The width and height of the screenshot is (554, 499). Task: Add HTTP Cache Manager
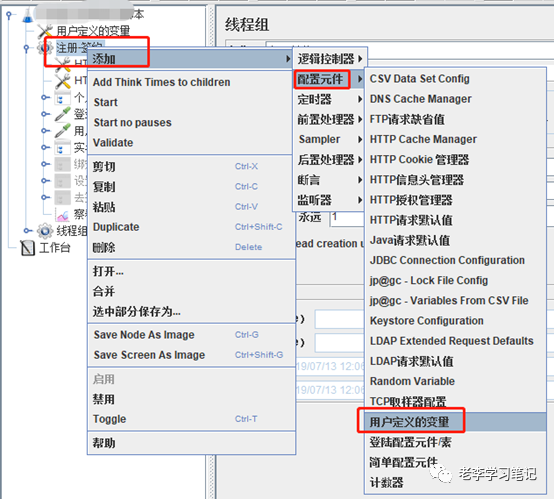tap(455, 139)
